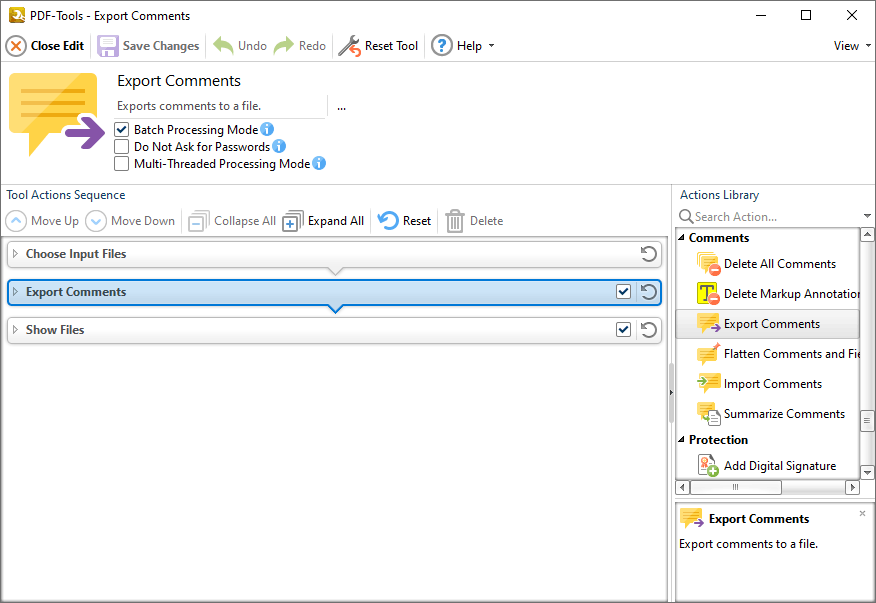Click the Undo arrow

coord(223,46)
